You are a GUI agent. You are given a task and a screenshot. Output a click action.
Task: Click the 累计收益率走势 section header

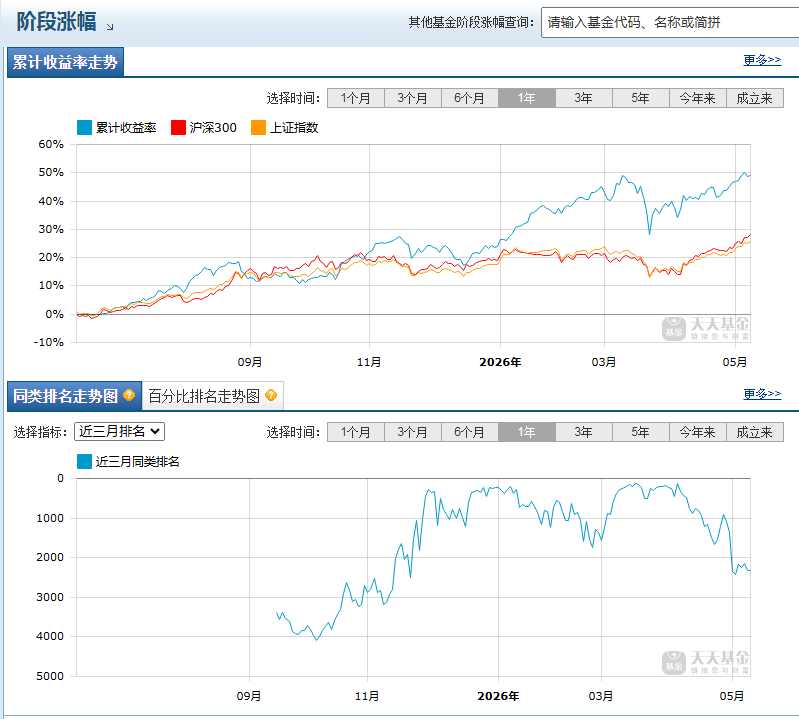click(x=65, y=62)
